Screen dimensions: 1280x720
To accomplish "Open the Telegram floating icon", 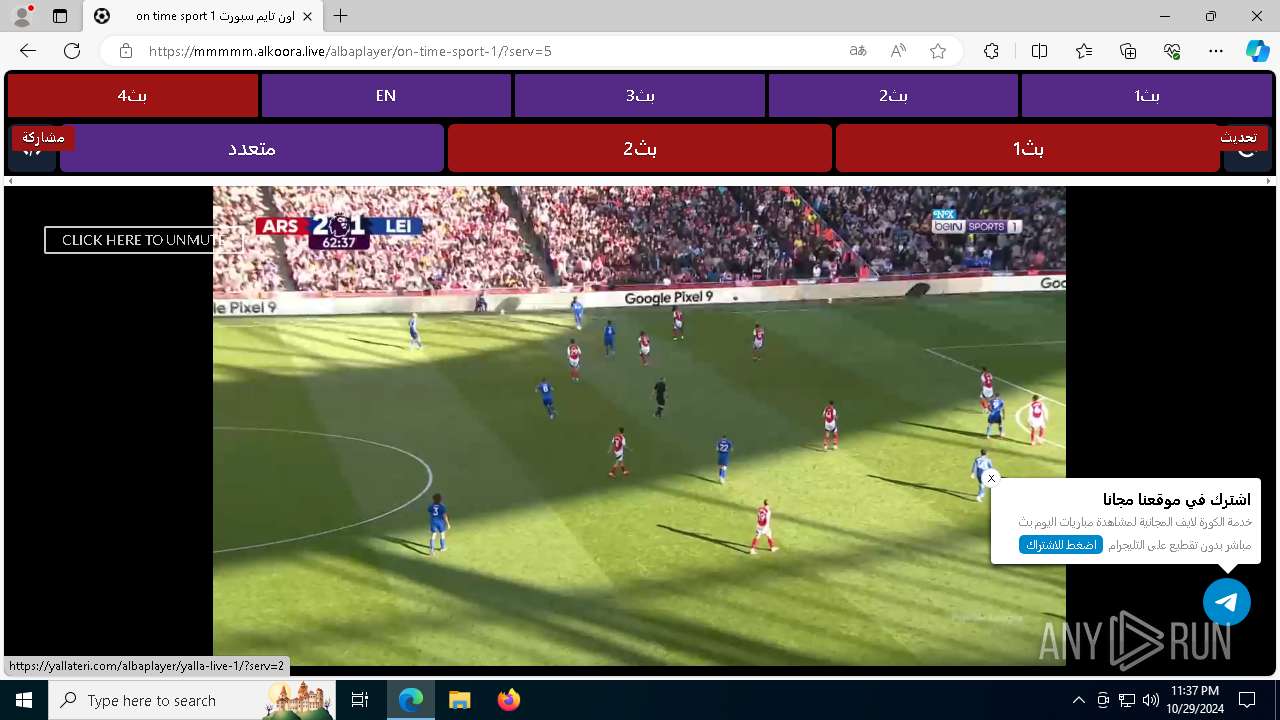I will click(x=1227, y=602).
